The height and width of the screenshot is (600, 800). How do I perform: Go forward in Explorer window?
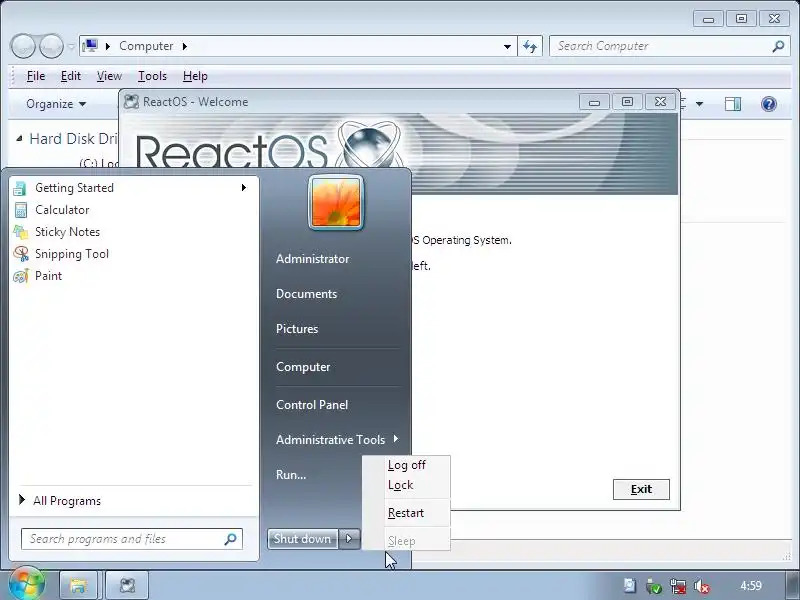(x=51, y=46)
